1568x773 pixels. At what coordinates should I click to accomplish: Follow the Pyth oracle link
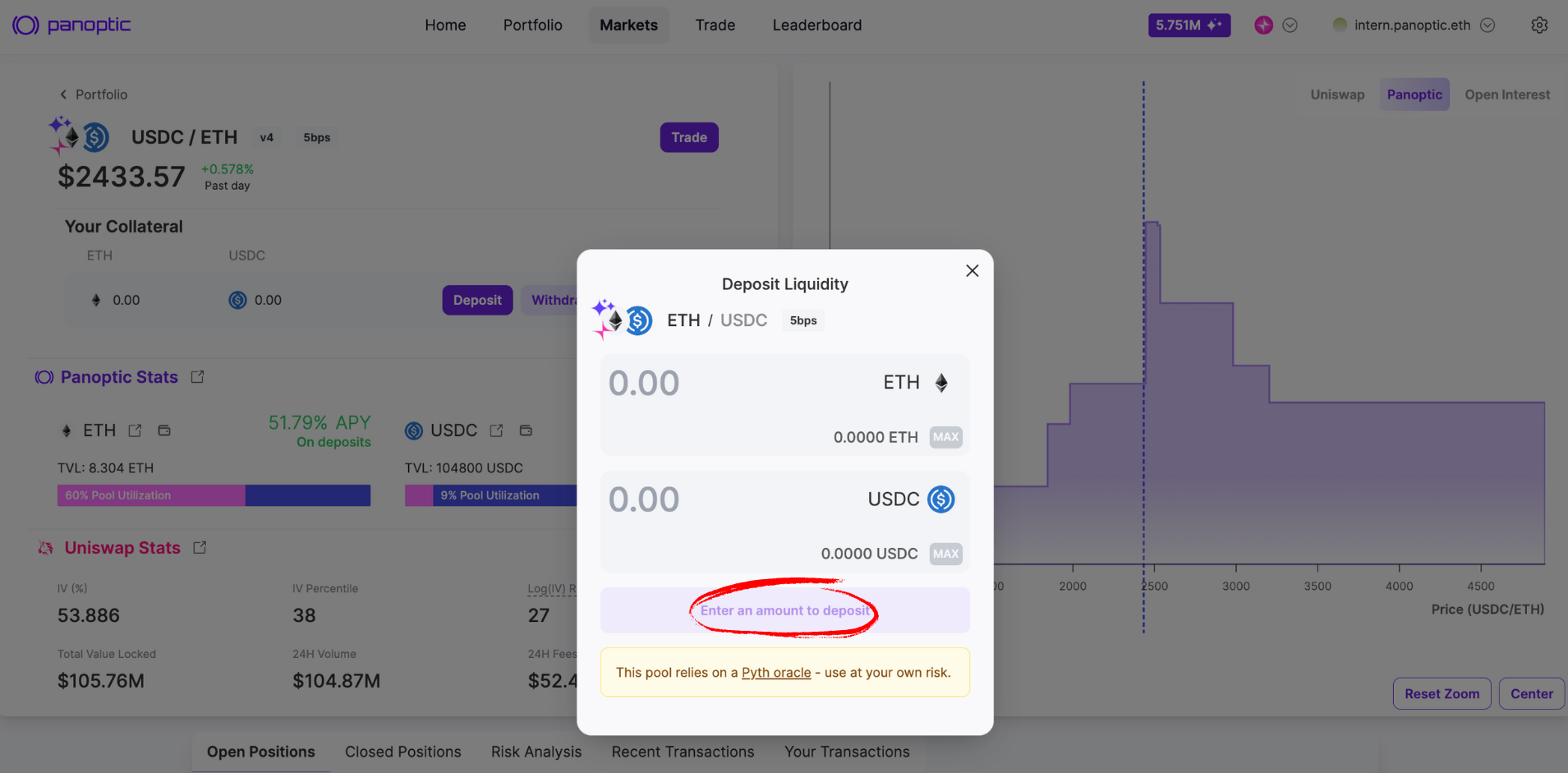[x=776, y=673]
